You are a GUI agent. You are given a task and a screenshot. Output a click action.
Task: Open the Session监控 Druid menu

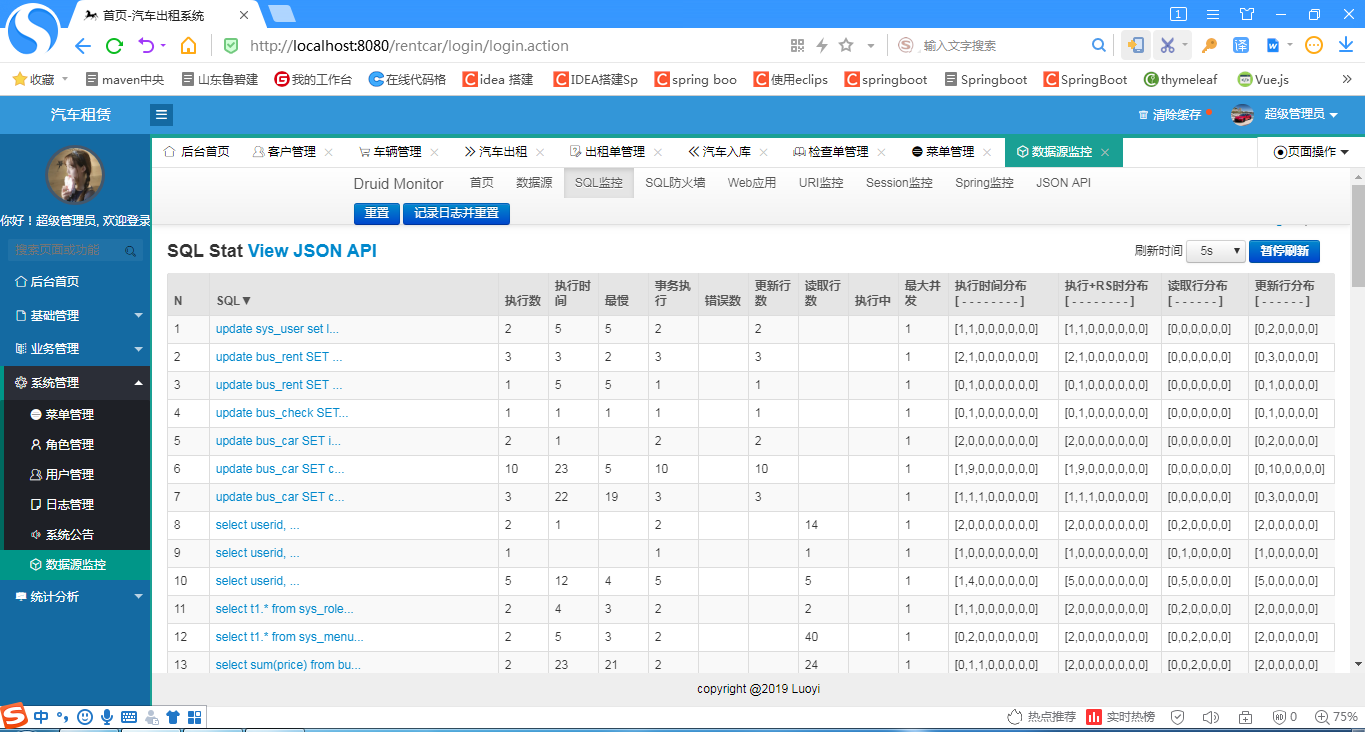(899, 183)
